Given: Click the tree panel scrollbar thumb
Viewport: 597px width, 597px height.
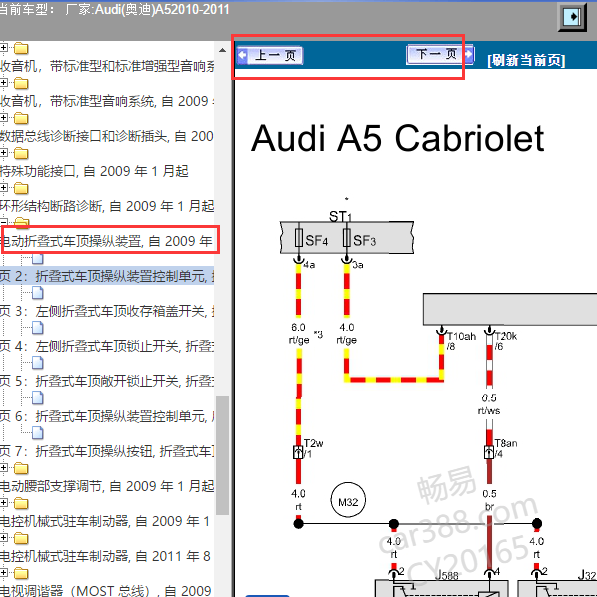Looking at the screenshot, I should (x=222, y=455).
